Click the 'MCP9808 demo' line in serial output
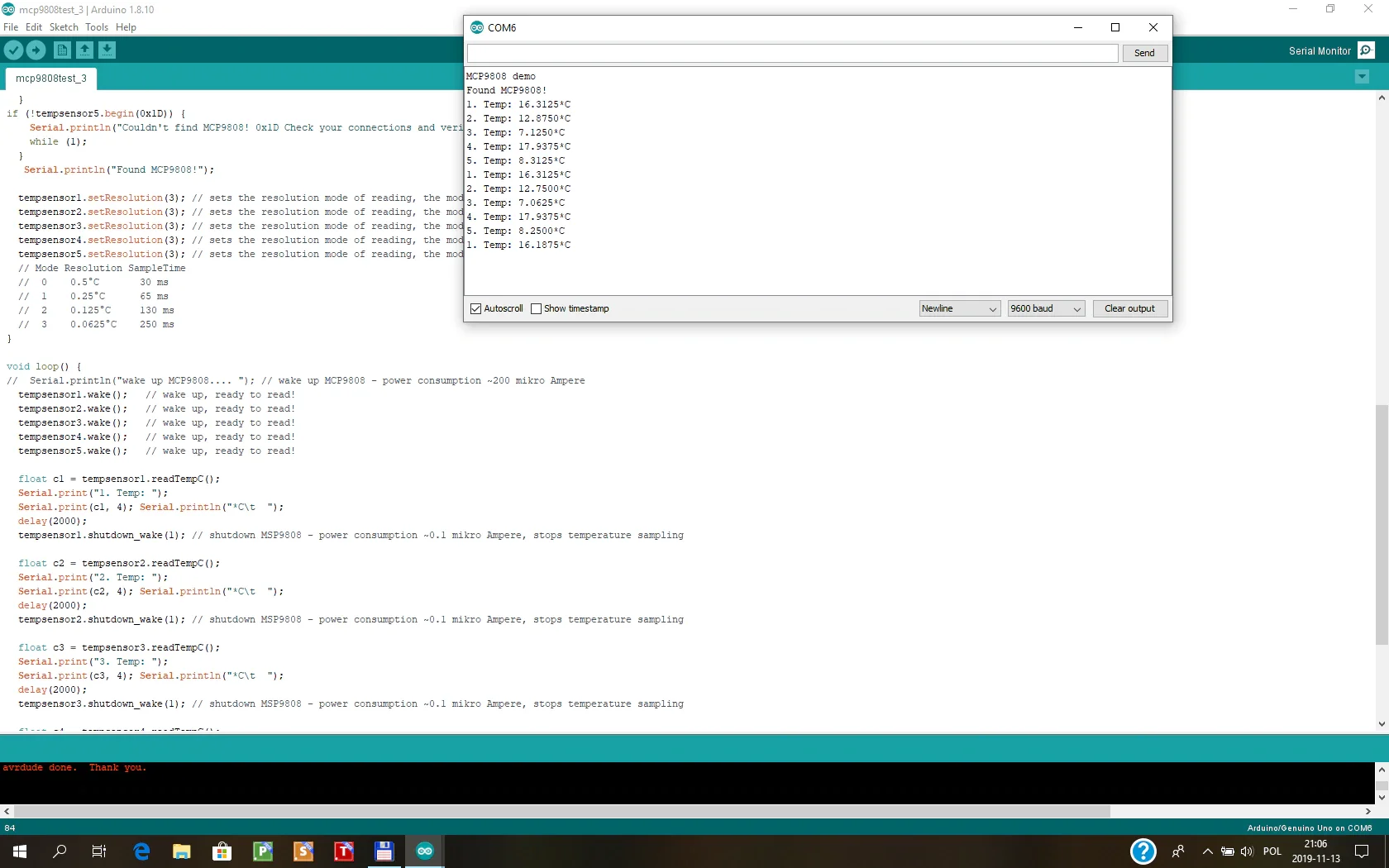 click(x=500, y=76)
